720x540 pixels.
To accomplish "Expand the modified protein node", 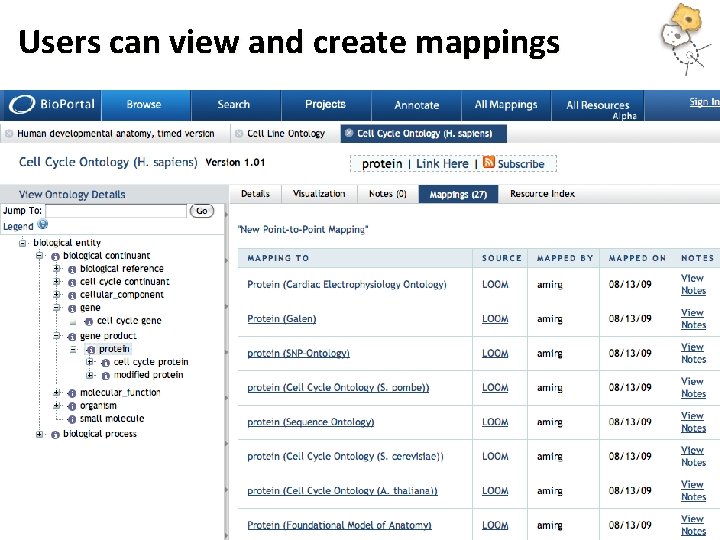I will (90, 375).
